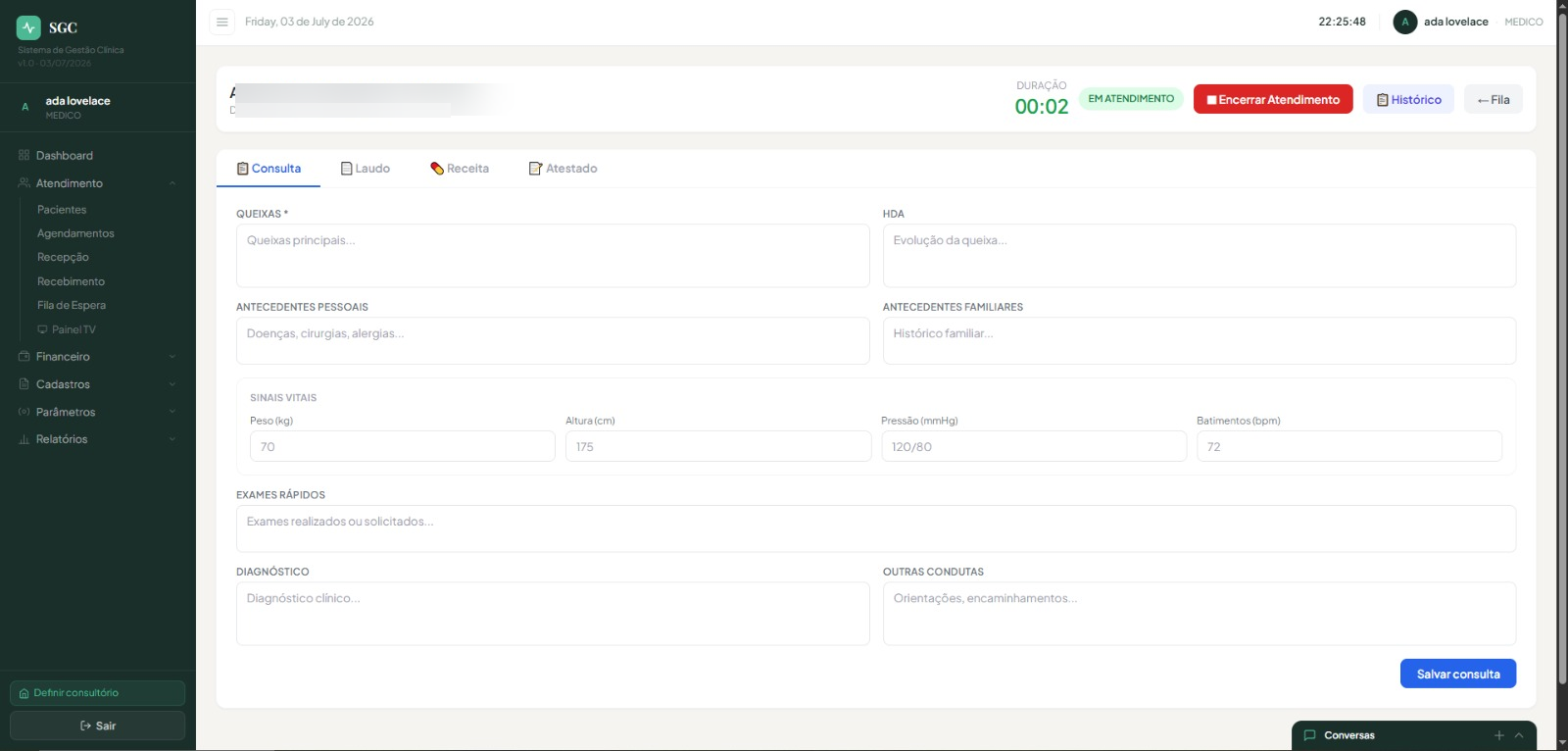Start a new conversation with plus icon

[x=1498, y=735]
